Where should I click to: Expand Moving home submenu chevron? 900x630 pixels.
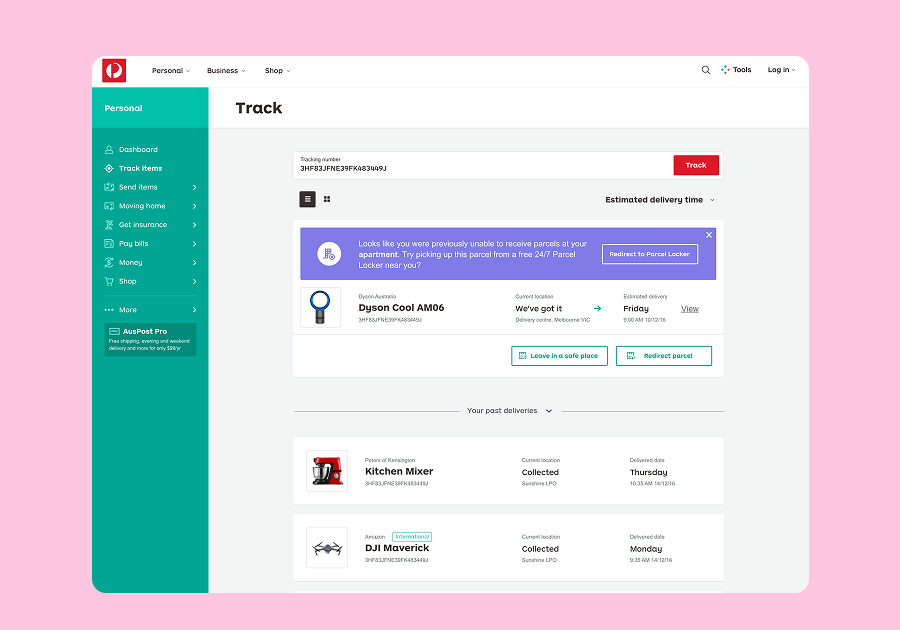(x=195, y=207)
